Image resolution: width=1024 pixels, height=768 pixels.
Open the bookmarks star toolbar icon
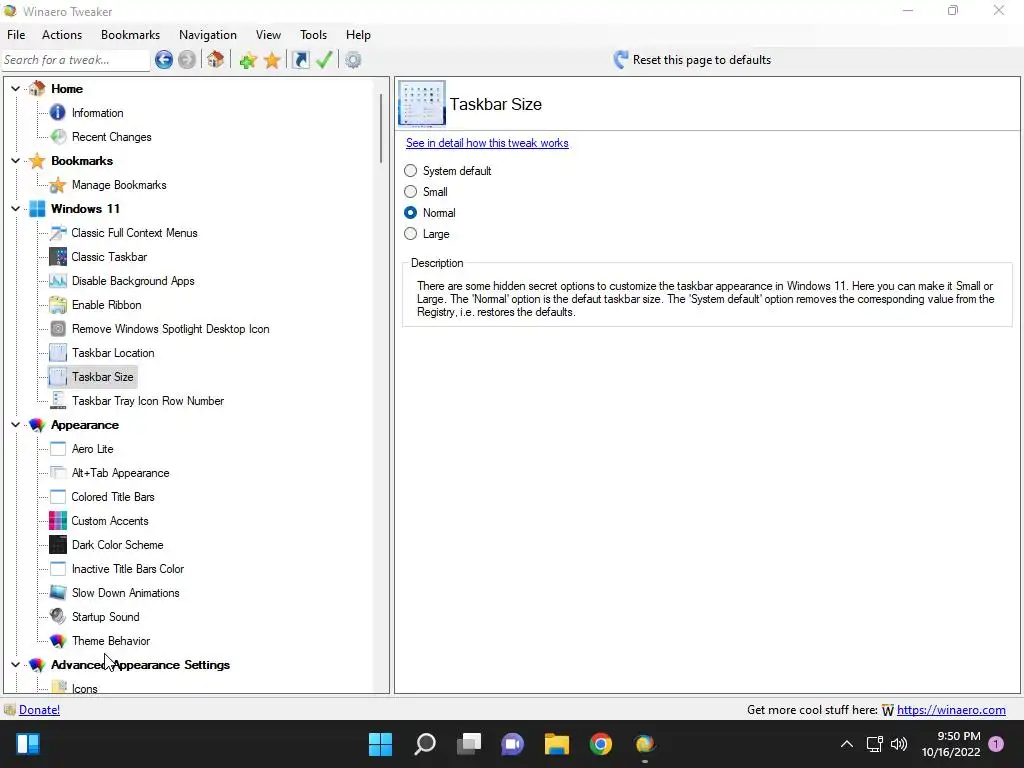(x=272, y=60)
